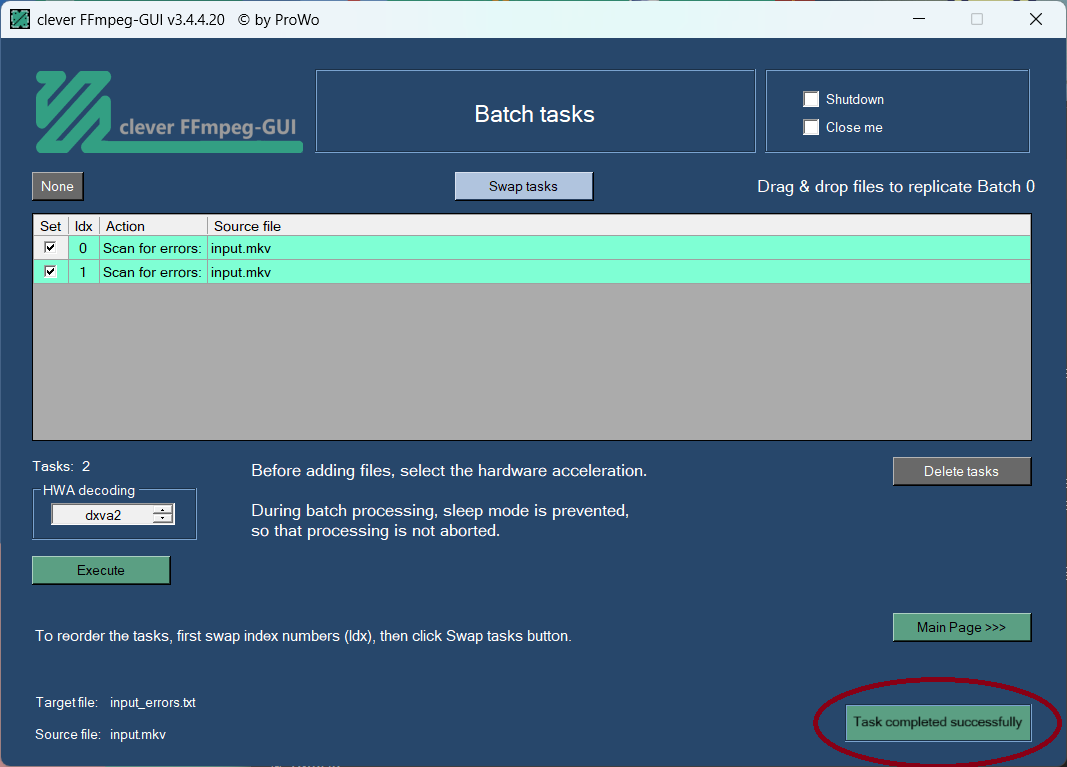The height and width of the screenshot is (767, 1067).
Task: Click the Drag & drop files hint text
Action: 896,186
